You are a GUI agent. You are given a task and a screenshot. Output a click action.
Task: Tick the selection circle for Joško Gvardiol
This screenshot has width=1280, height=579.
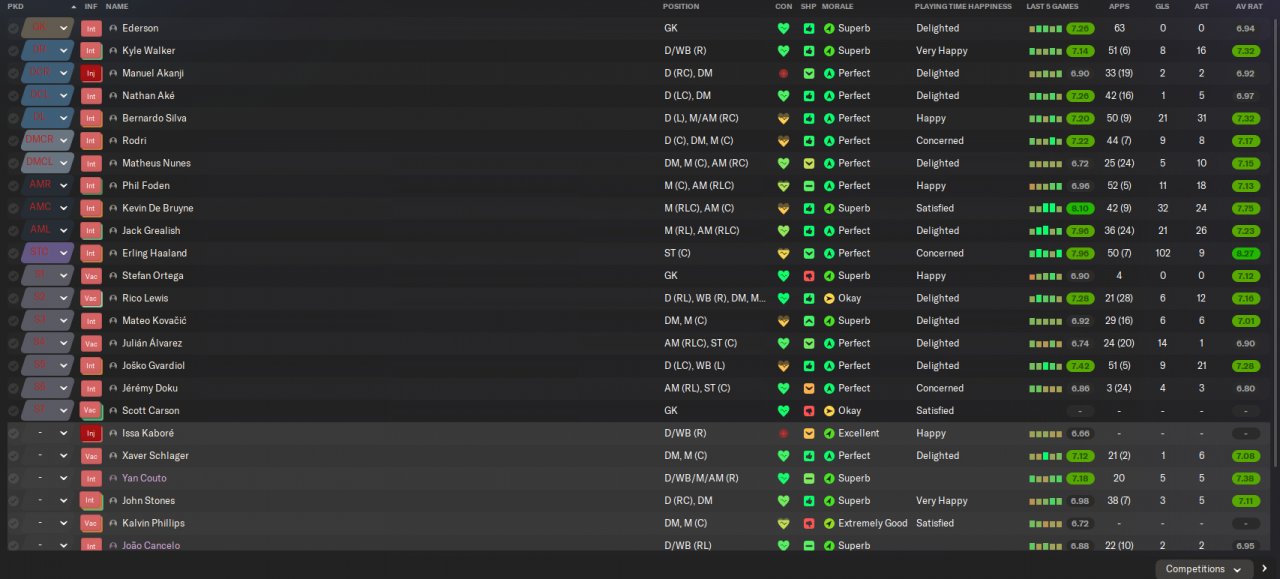pyautogui.click(x=13, y=366)
